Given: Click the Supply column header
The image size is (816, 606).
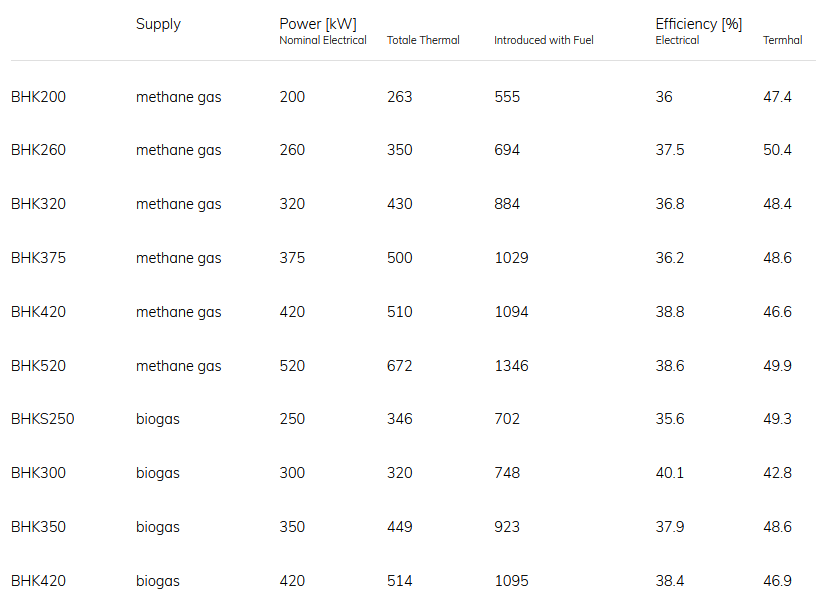Looking at the screenshot, I should (x=158, y=24).
